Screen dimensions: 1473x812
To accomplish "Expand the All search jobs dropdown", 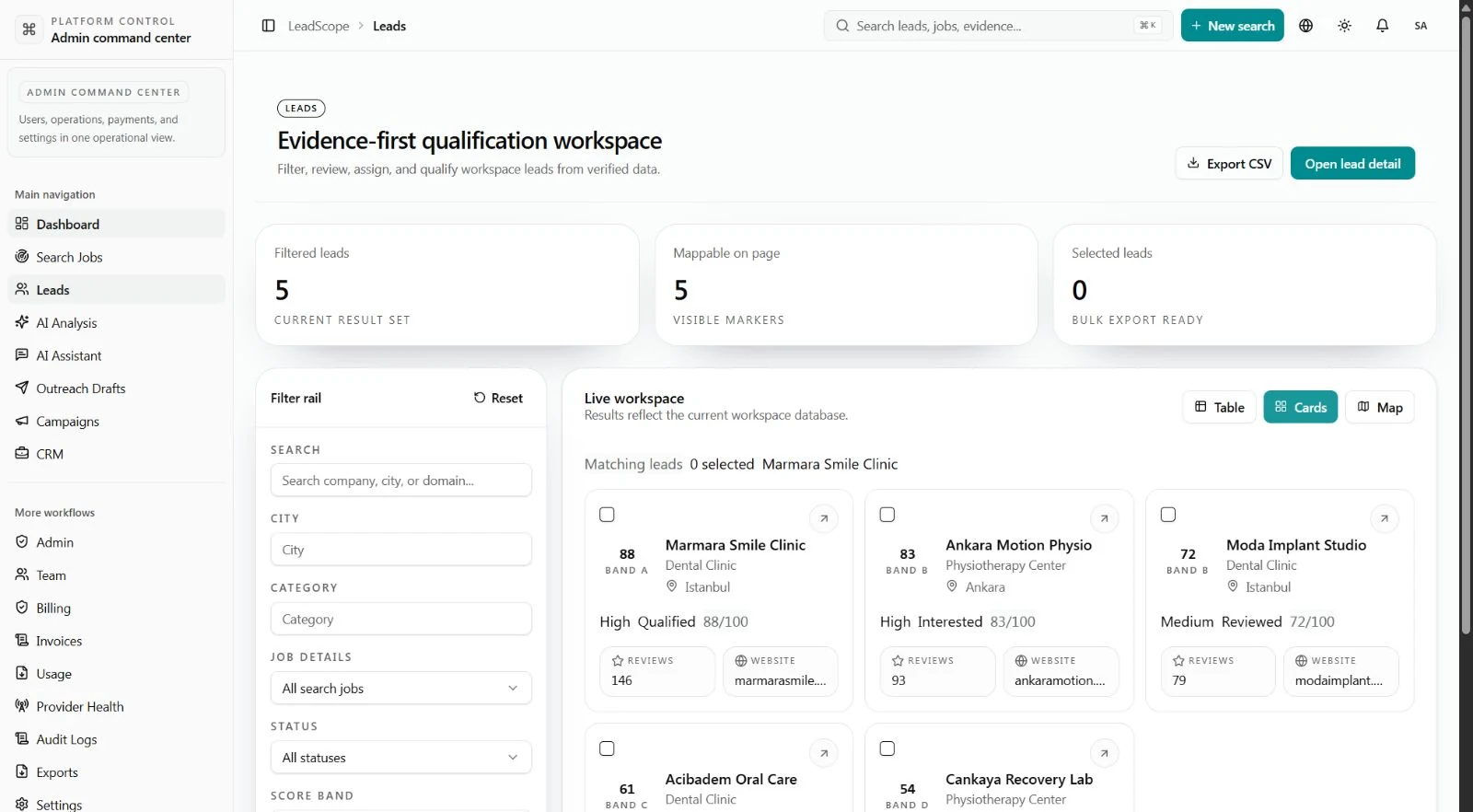I will (x=401, y=689).
